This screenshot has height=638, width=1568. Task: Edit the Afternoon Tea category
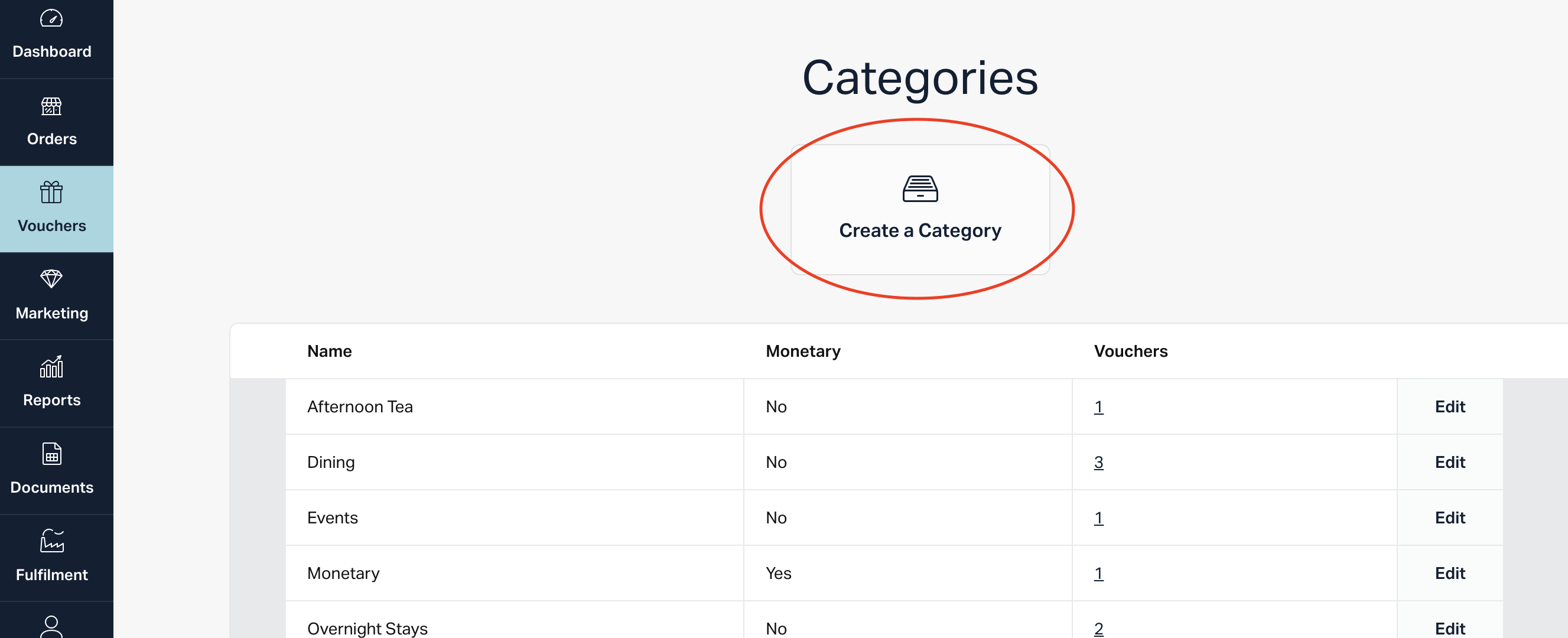tap(1450, 406)
